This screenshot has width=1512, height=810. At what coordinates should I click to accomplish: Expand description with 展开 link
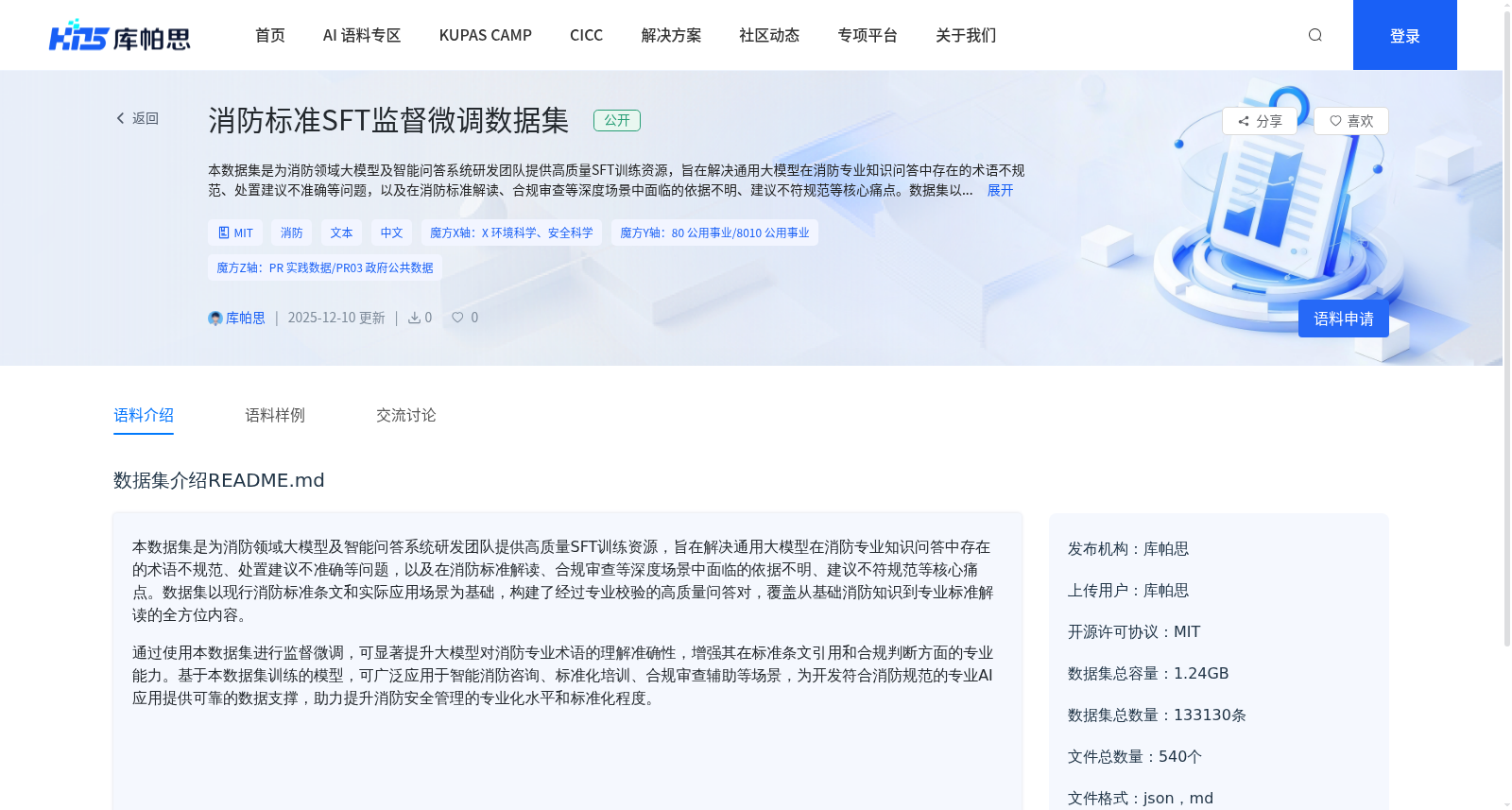pos(1000,190)
